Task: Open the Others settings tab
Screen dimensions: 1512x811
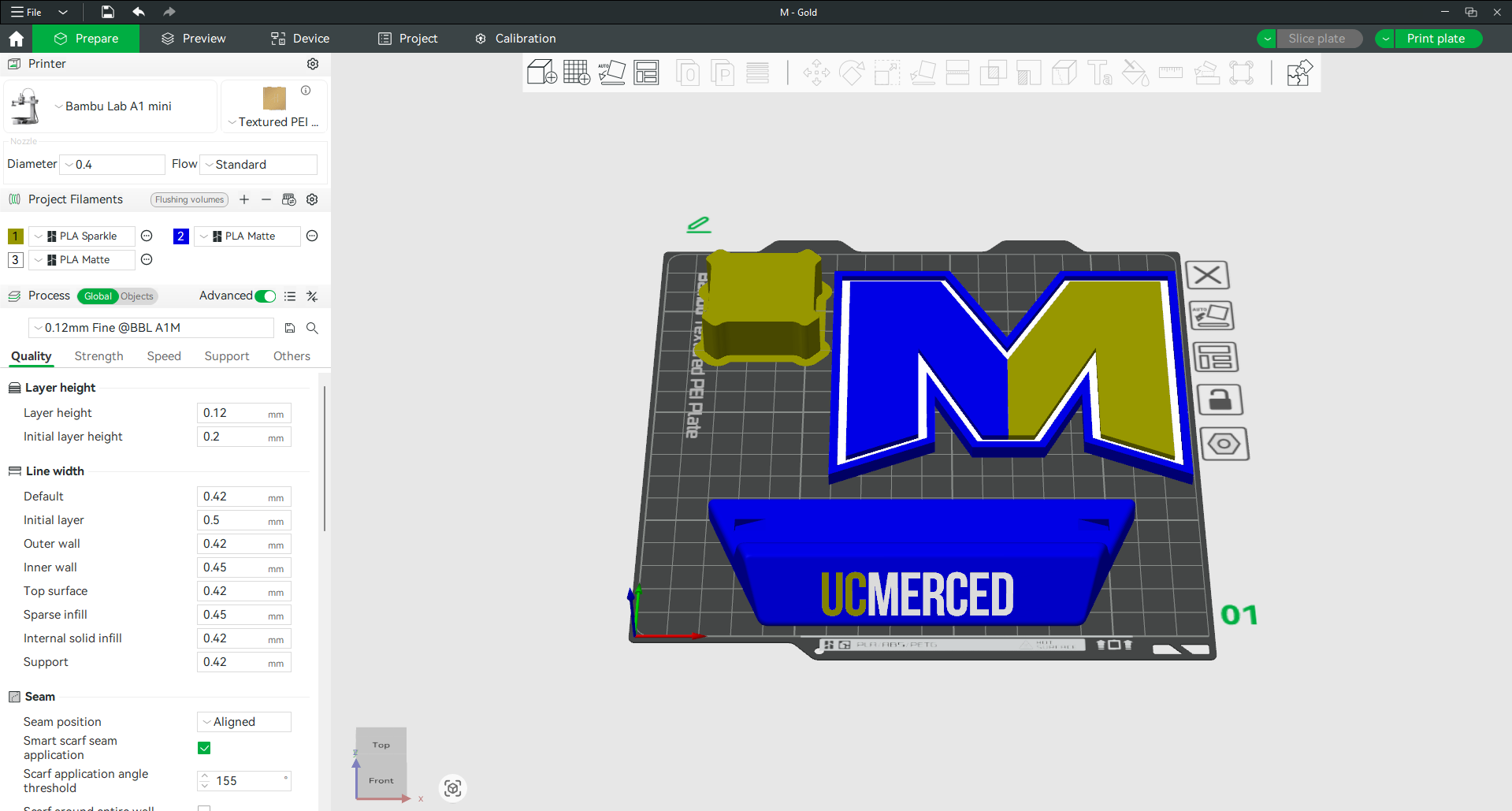Action: point(292,356)
